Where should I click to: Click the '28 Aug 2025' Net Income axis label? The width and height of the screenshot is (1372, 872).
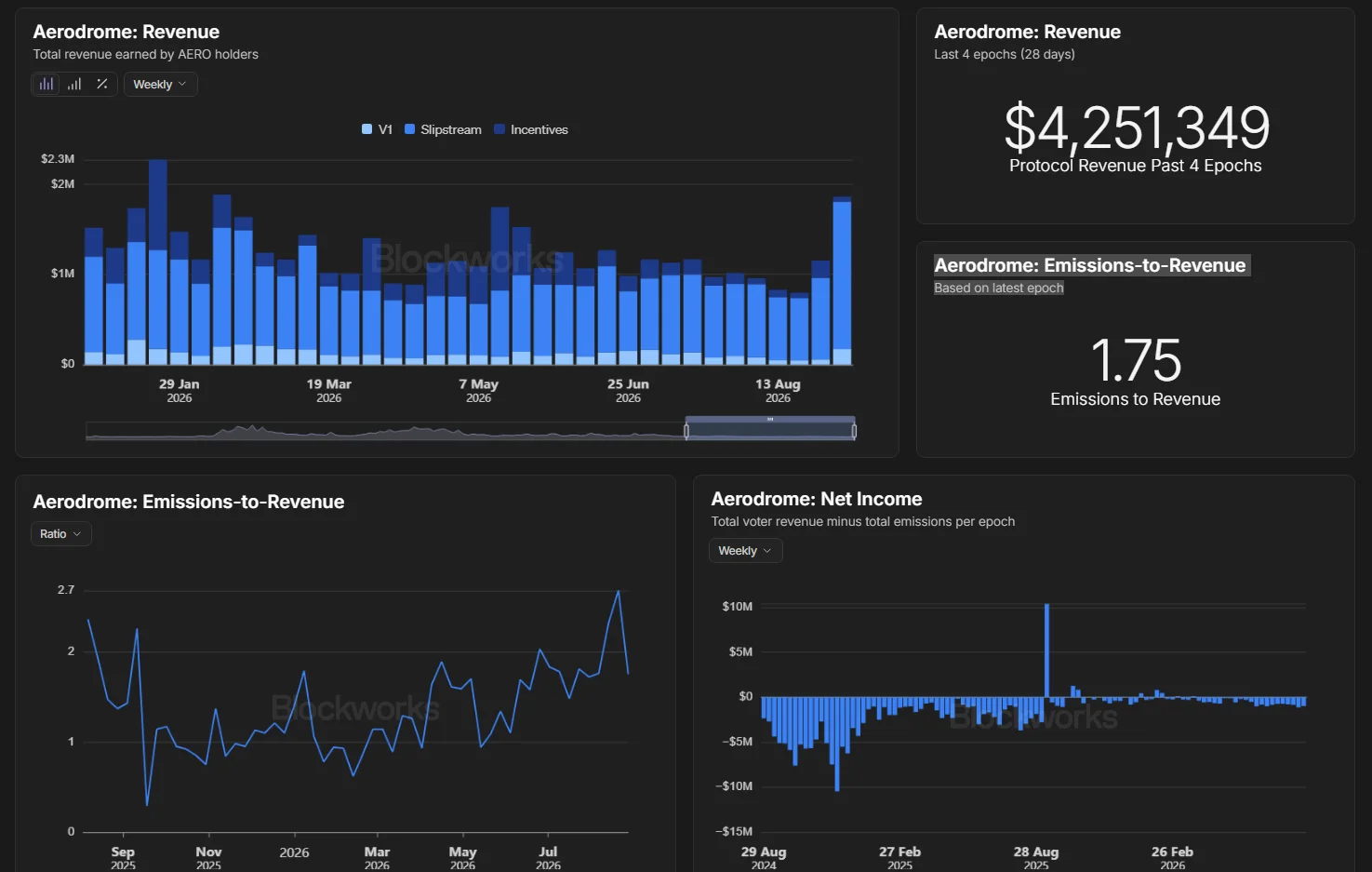[x=1036, y=857]
